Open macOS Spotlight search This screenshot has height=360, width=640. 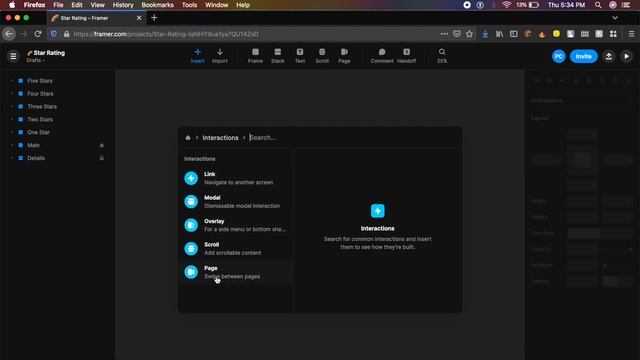(598, 5)
